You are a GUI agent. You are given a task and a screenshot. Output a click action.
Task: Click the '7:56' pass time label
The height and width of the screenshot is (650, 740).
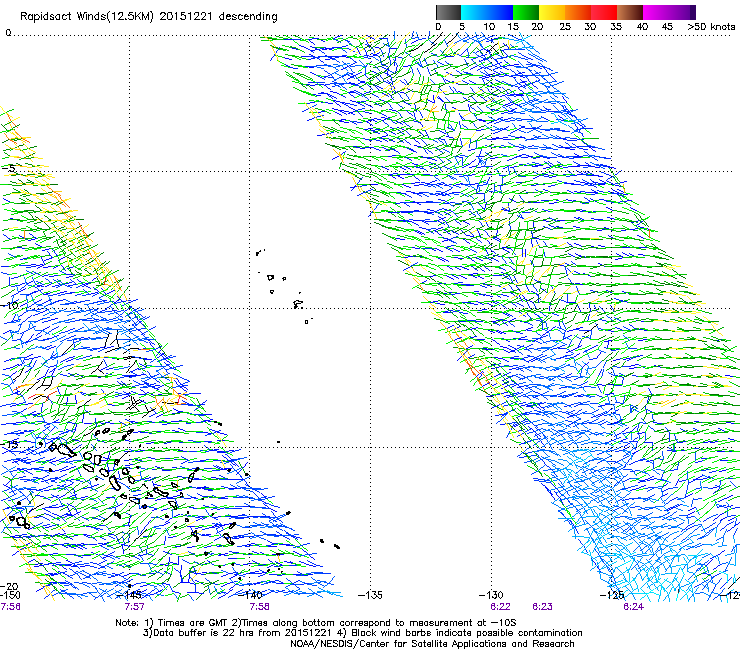10,607
